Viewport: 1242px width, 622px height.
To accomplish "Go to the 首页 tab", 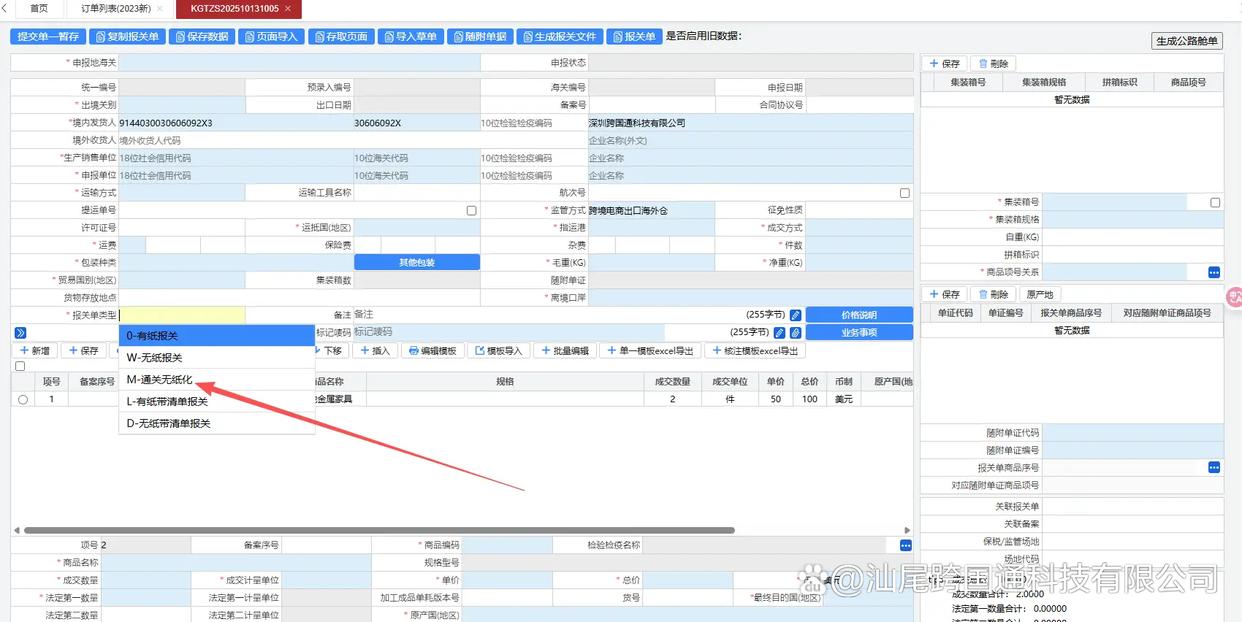I will pos(39,8).
